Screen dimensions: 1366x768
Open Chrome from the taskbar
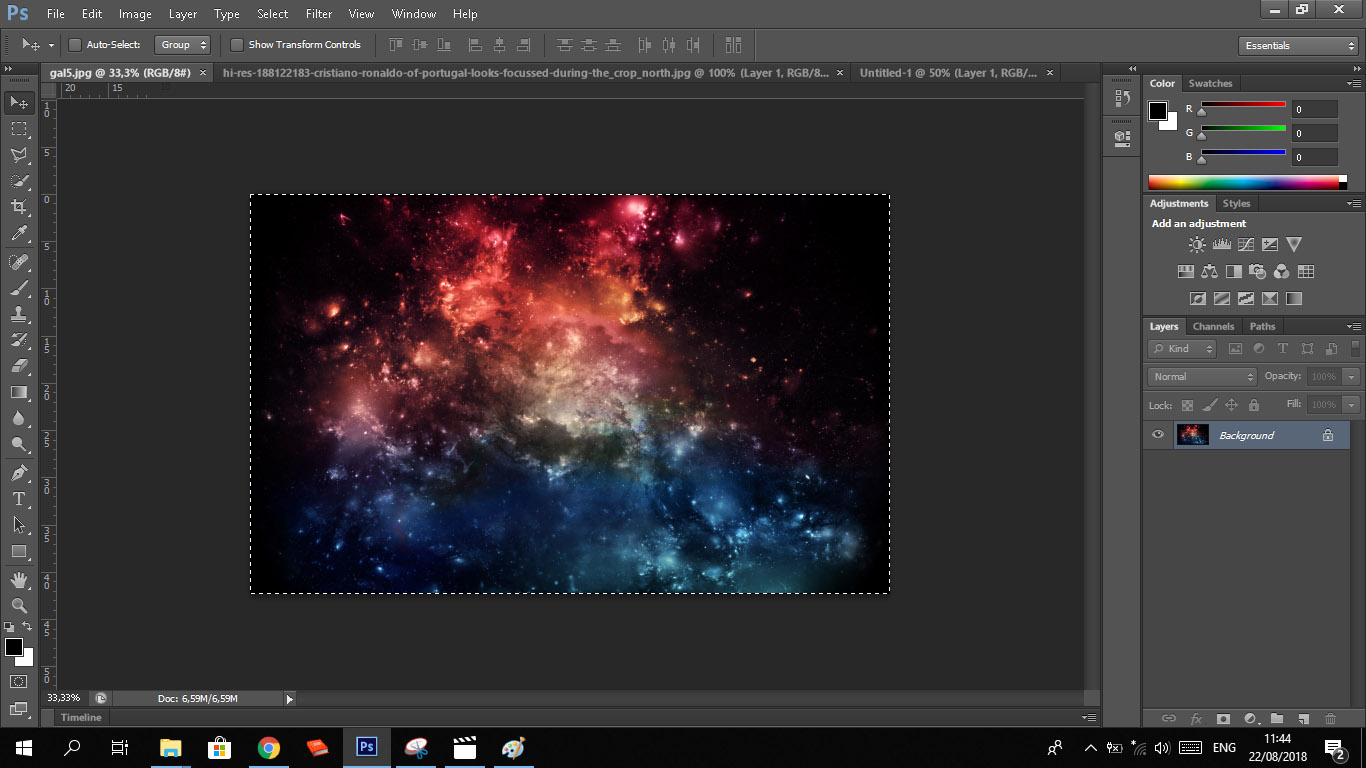(x=268, y=747)
